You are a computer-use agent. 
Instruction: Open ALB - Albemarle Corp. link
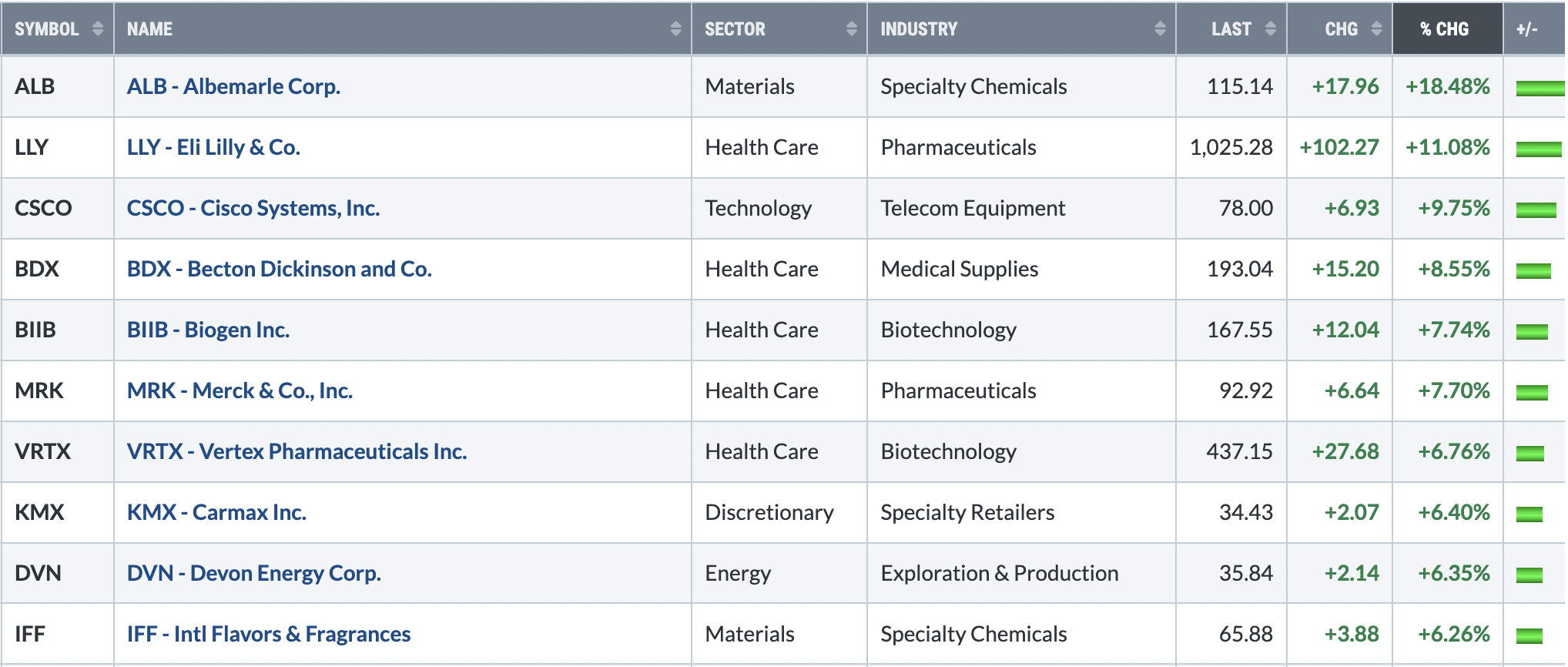tap(233, 86)
